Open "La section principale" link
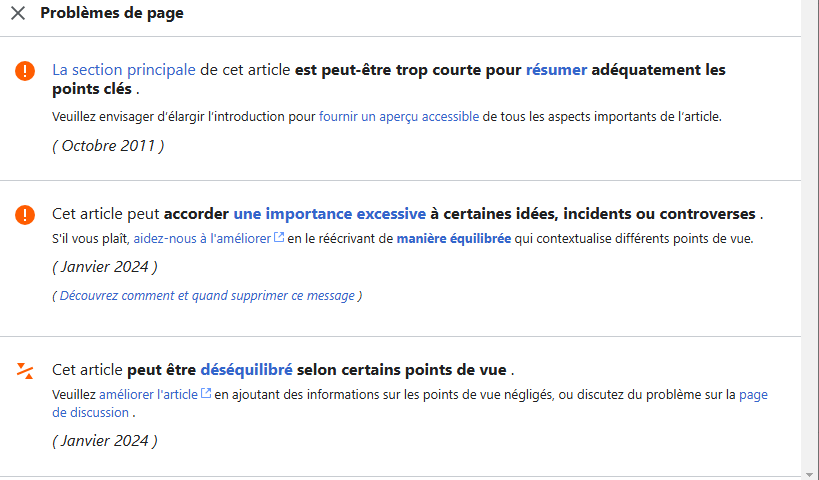819x480 pixels. (x=124, y=70)
